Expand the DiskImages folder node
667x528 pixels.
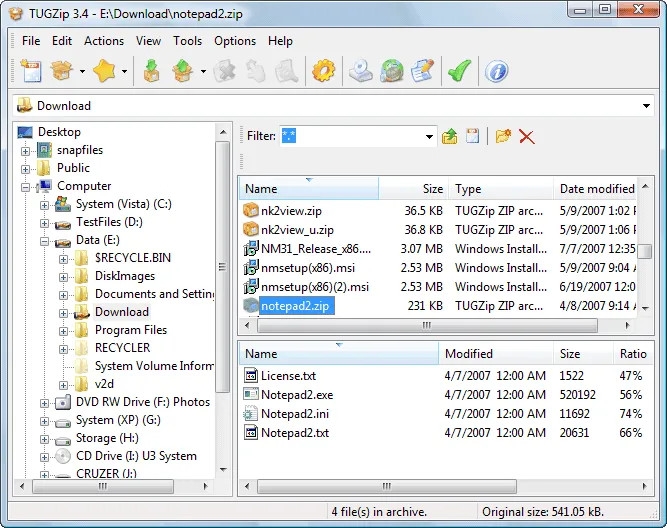(63, 277)
